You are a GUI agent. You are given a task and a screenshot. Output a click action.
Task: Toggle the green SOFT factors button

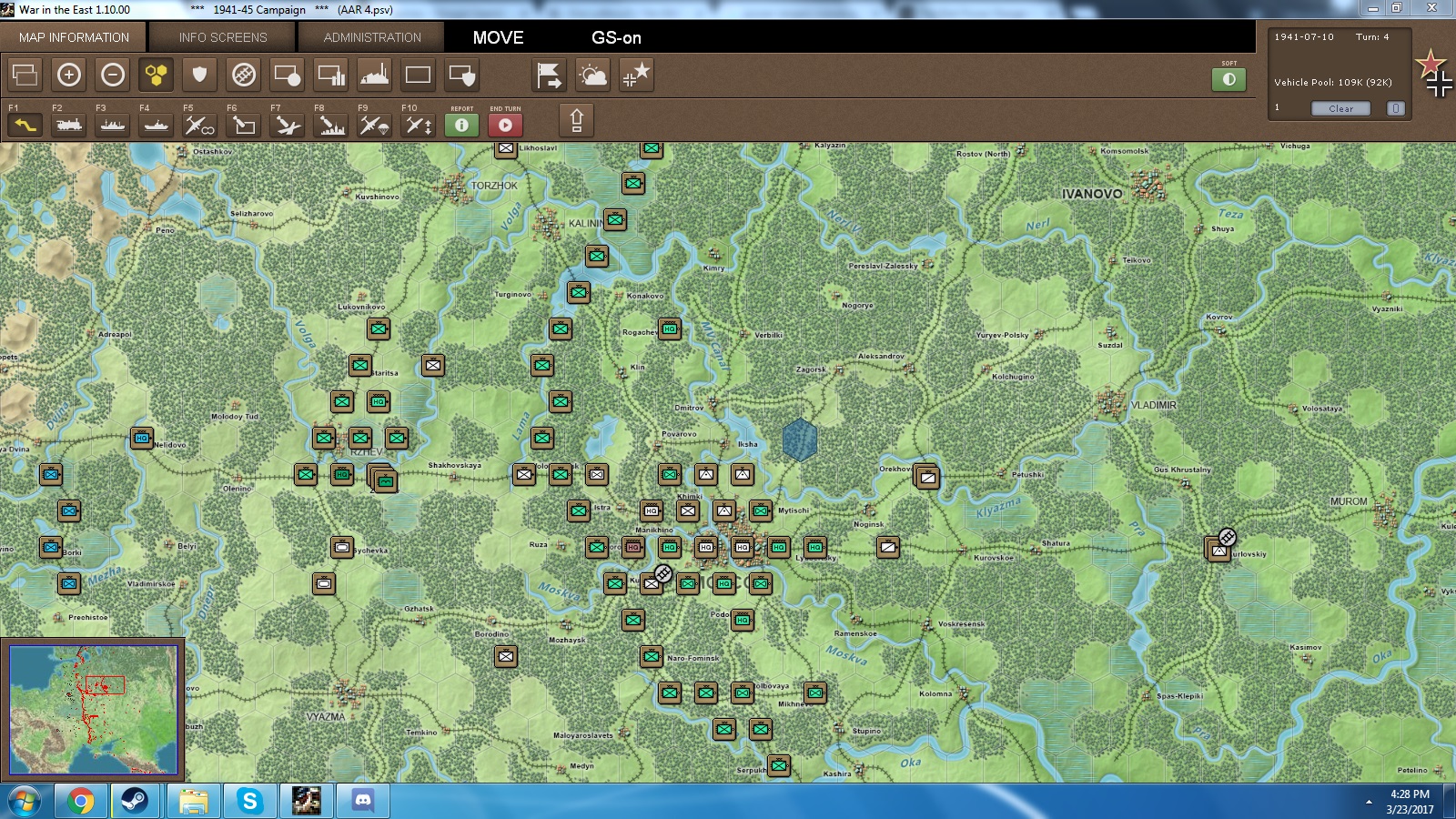1229,79
